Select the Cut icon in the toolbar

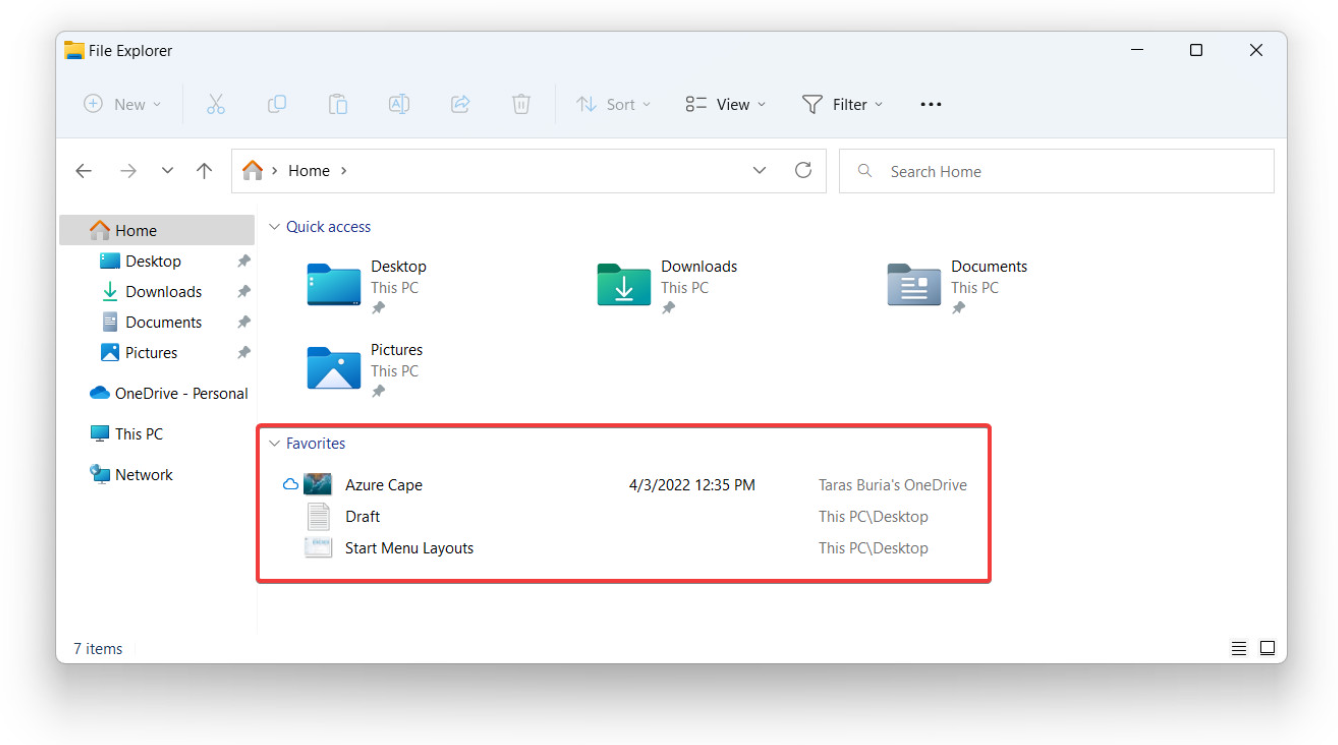216,104
